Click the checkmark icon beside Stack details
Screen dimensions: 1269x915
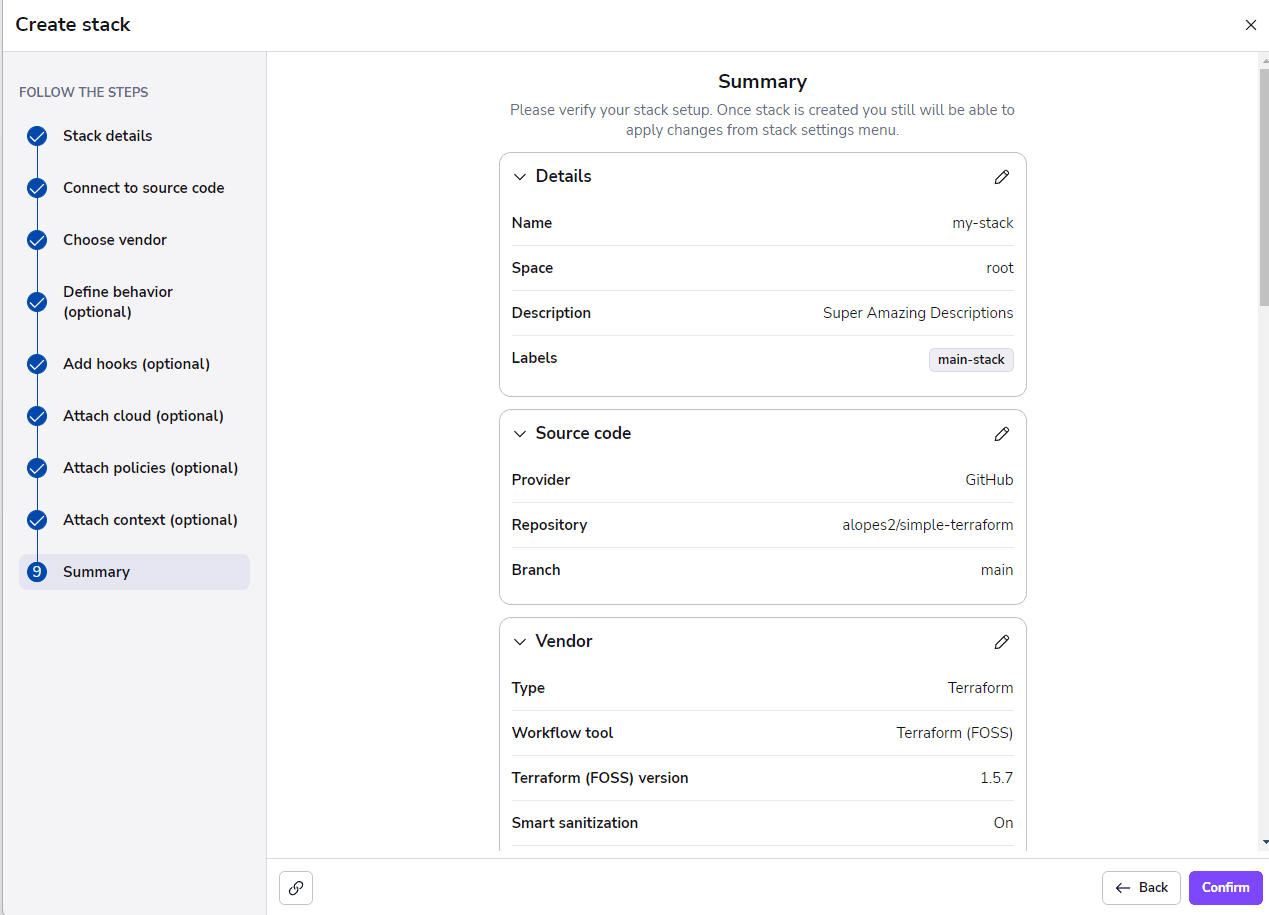pyautogui.click(x=36, y=136)
